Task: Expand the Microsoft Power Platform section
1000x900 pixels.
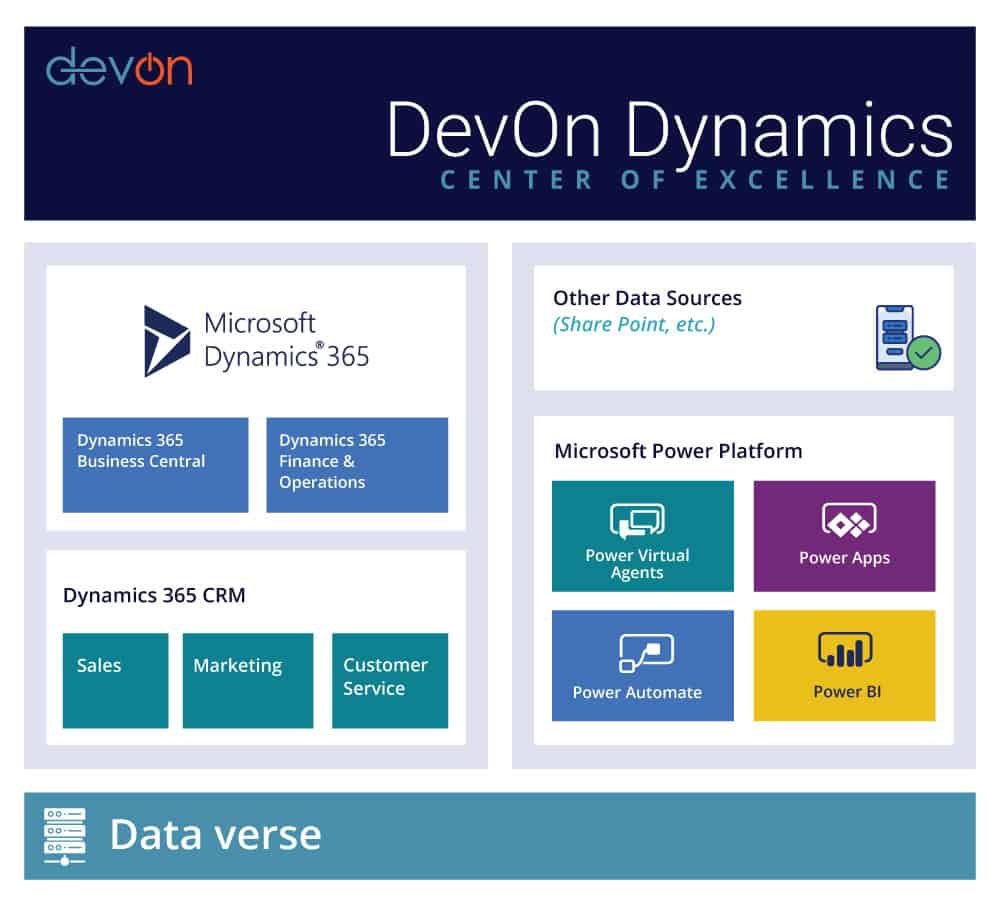Action: click(678, 451)
